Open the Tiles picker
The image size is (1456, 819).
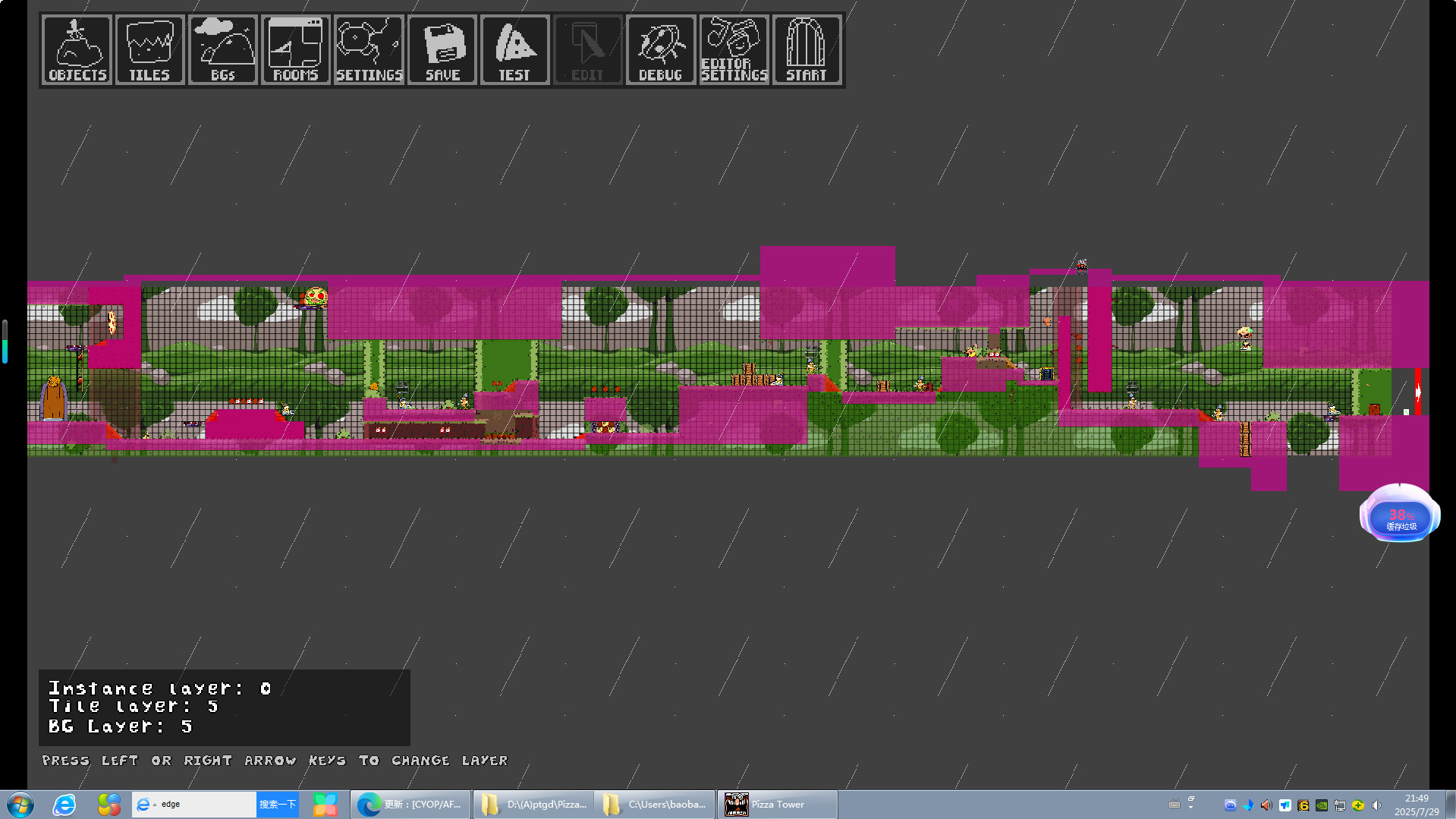[149, 50]
